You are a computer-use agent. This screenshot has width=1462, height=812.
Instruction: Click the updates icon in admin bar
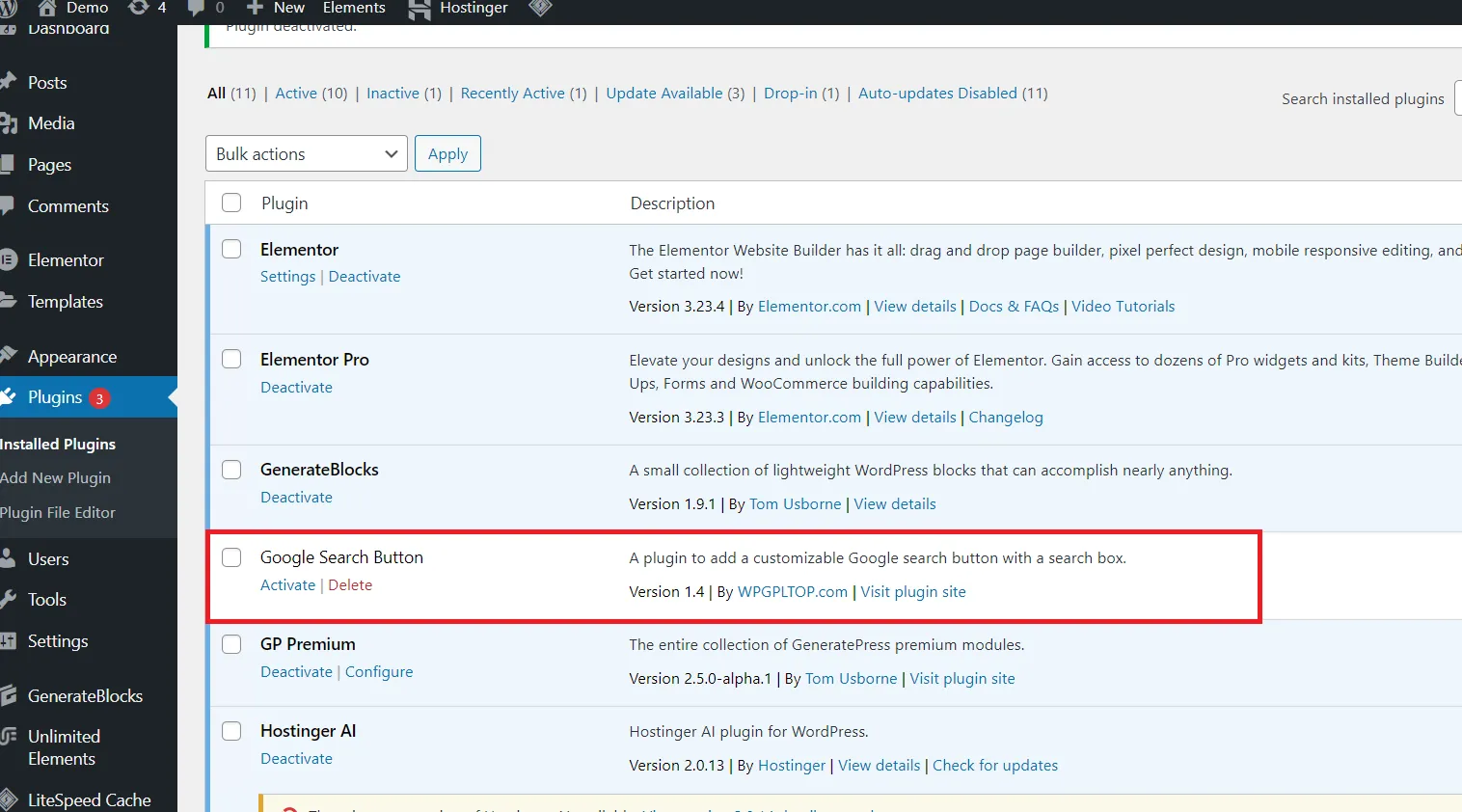[139, 8]
